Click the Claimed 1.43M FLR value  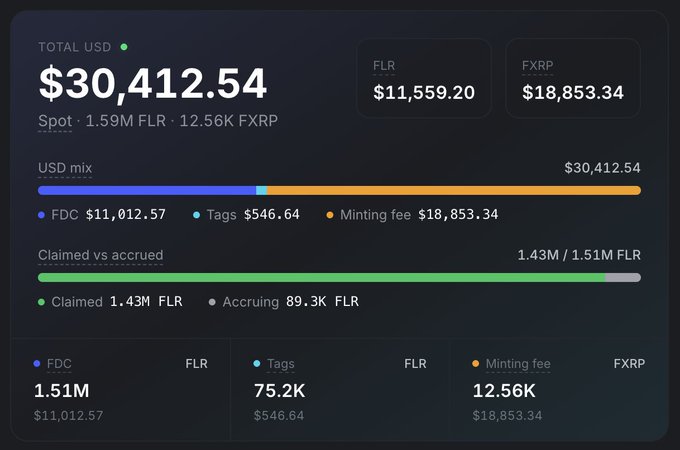pos(146,301)
